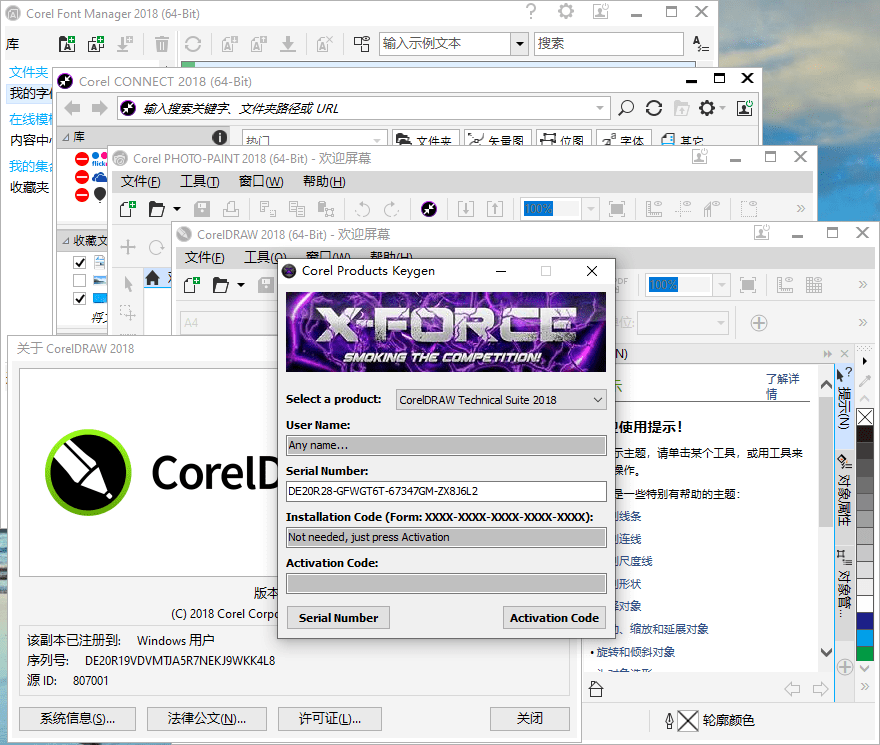Click the preview layout icon beside sample text box
The image size is (880, 745).
[362, 44]
